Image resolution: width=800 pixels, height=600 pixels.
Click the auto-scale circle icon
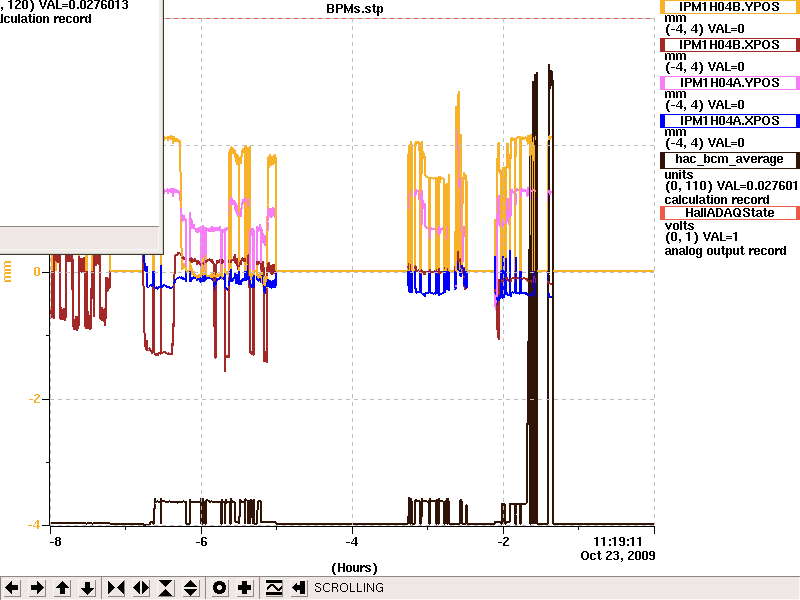(x=219, y=588)
